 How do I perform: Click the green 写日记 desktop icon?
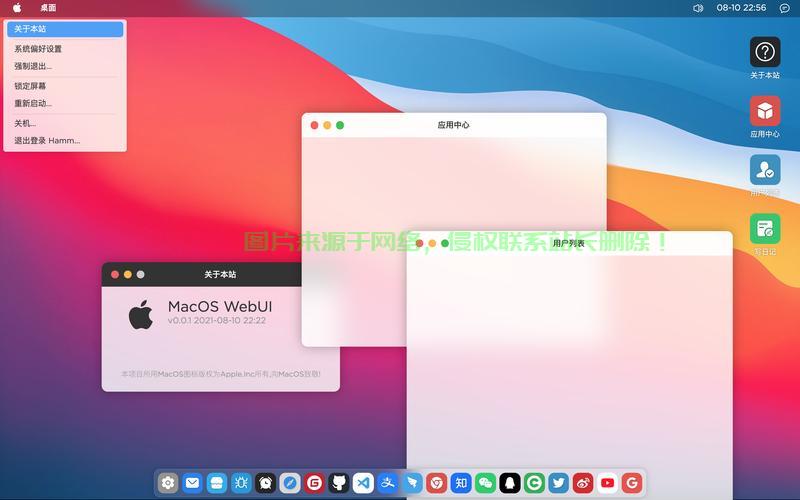(765, 229)
